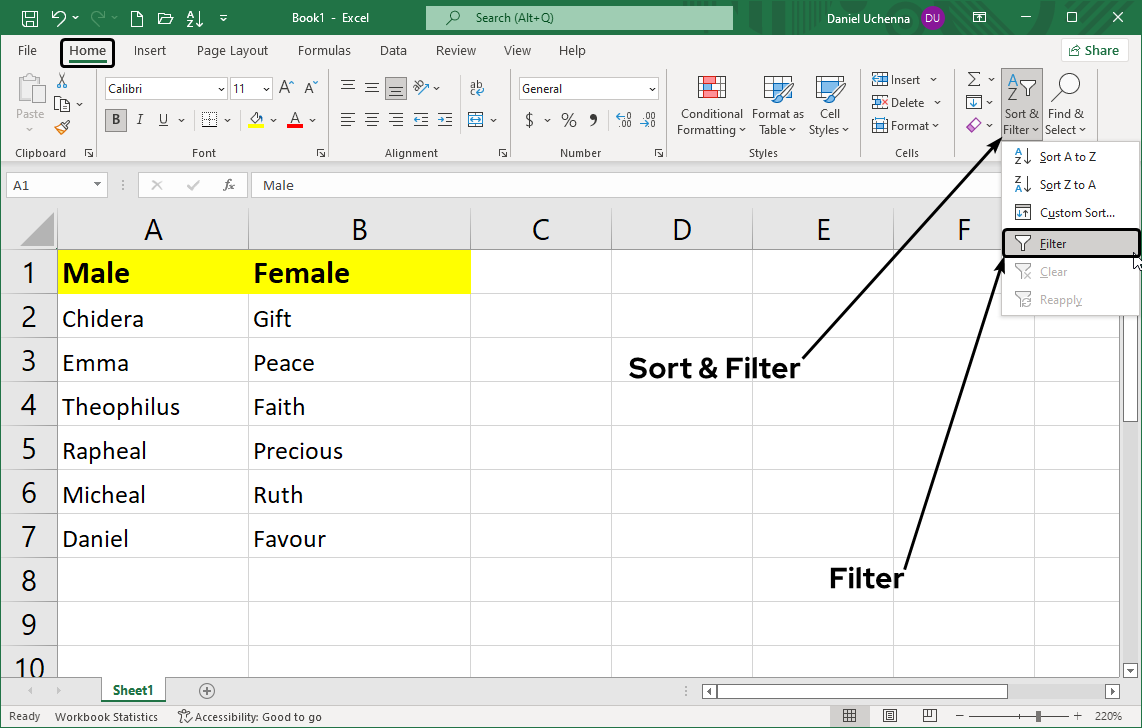Open the Borders dropdown arrow

(226, 119)
